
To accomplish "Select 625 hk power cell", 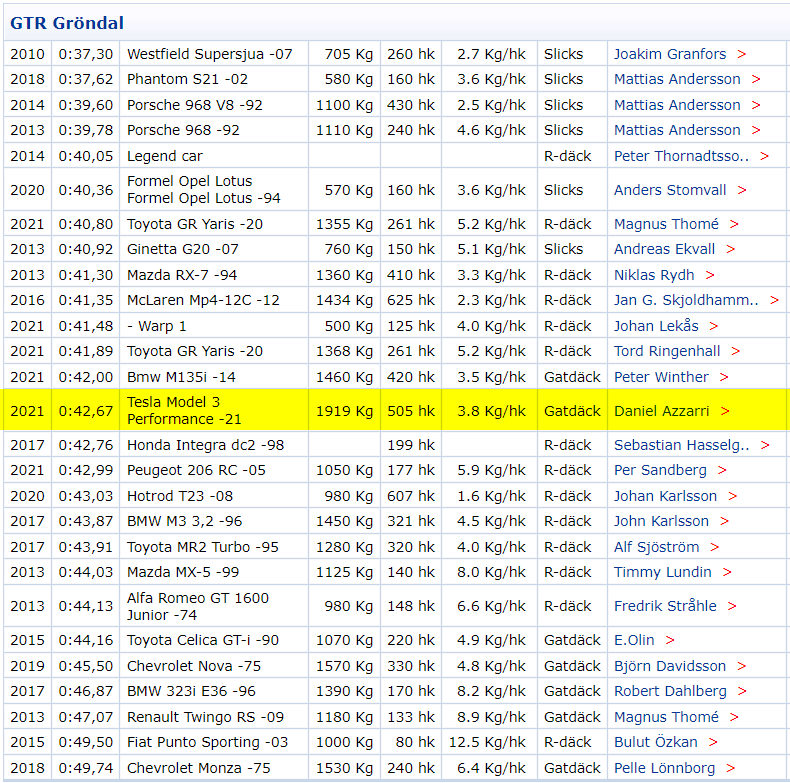I will (x=411, y=300).
